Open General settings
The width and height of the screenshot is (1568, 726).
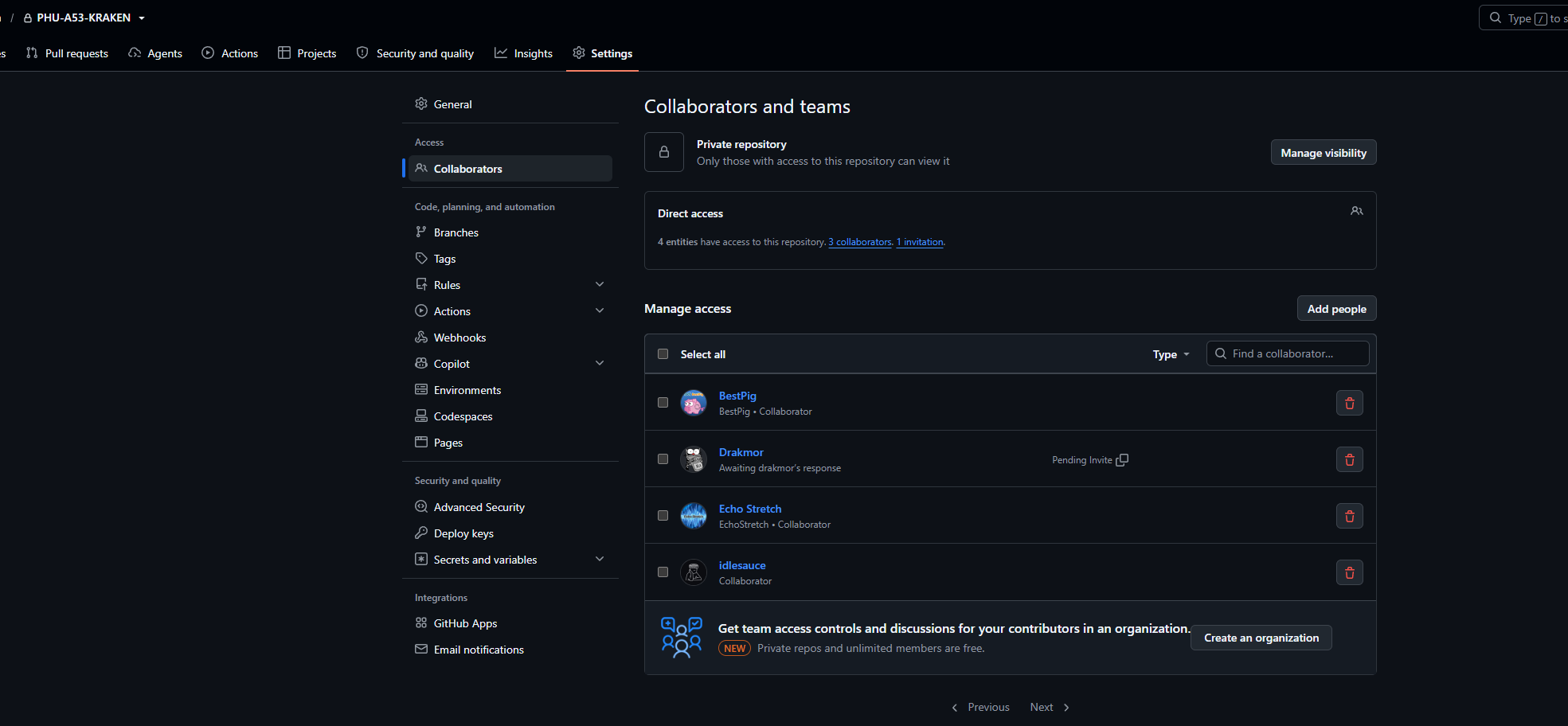(x=510, y=104)
